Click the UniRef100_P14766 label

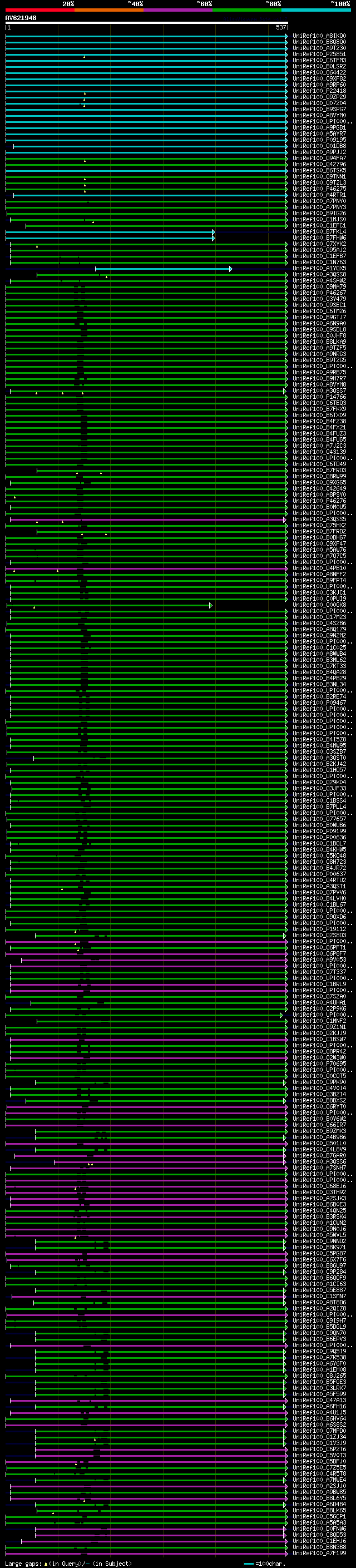tap(319, 397)
